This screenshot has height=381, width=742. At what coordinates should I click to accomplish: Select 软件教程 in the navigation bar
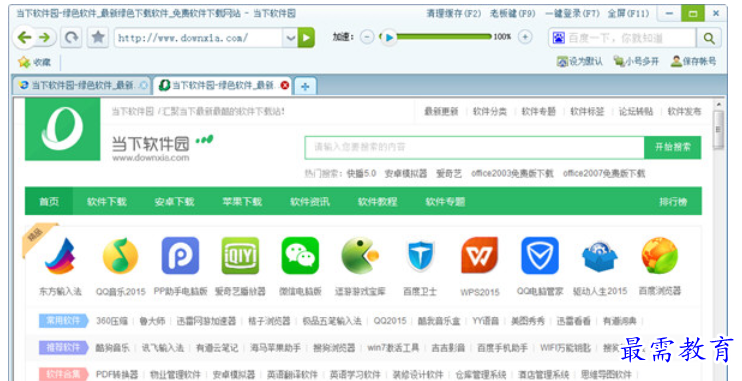(377, 202)
